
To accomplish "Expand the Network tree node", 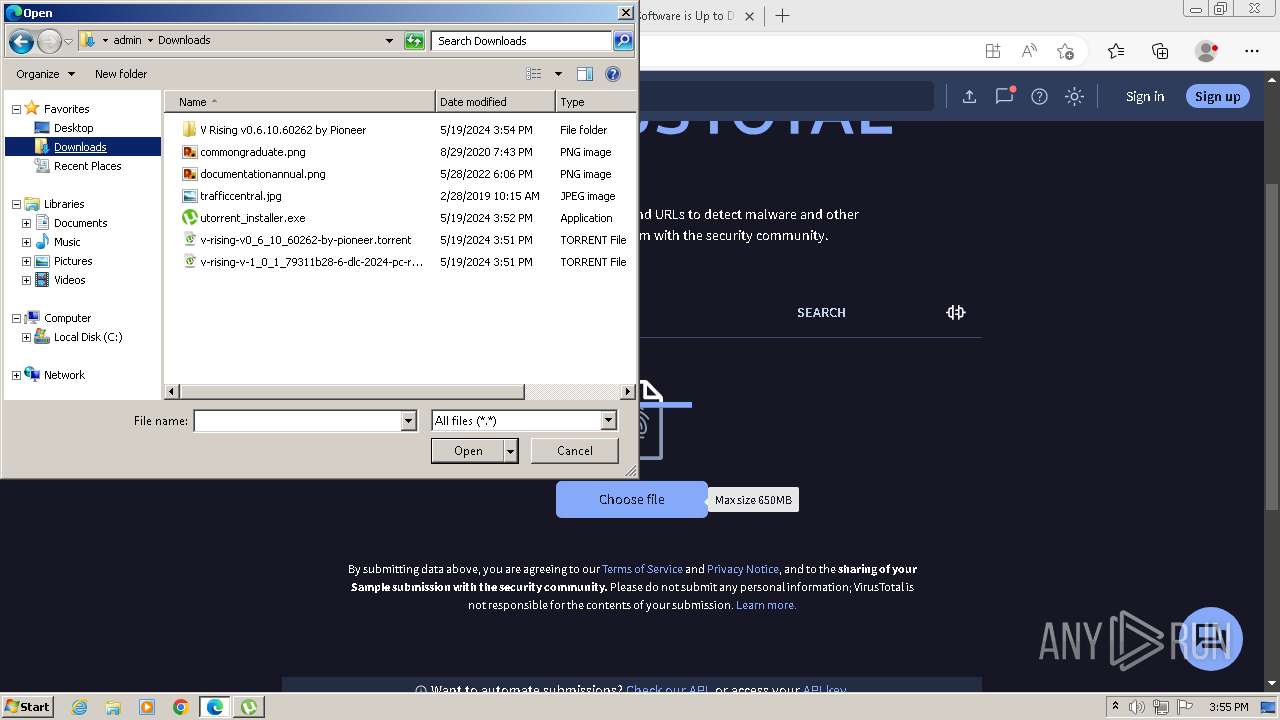I will click(16, 375).
